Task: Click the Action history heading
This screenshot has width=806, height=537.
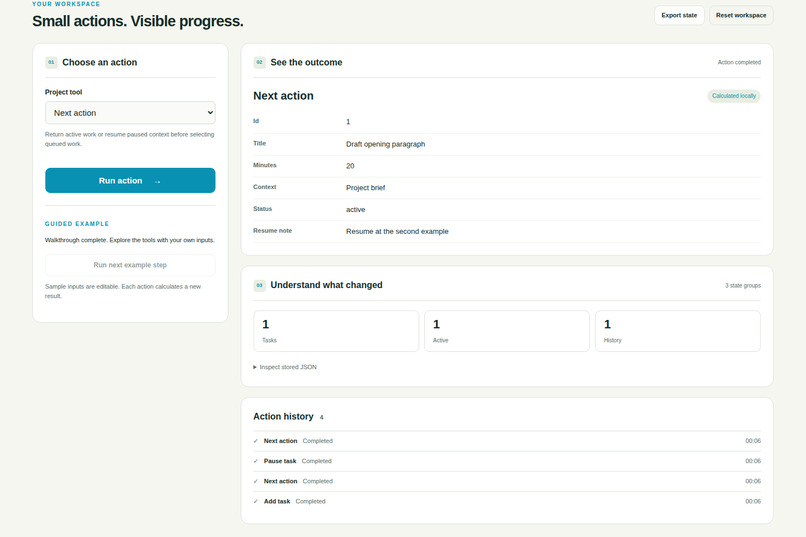Action: click(x=283, y=417)
